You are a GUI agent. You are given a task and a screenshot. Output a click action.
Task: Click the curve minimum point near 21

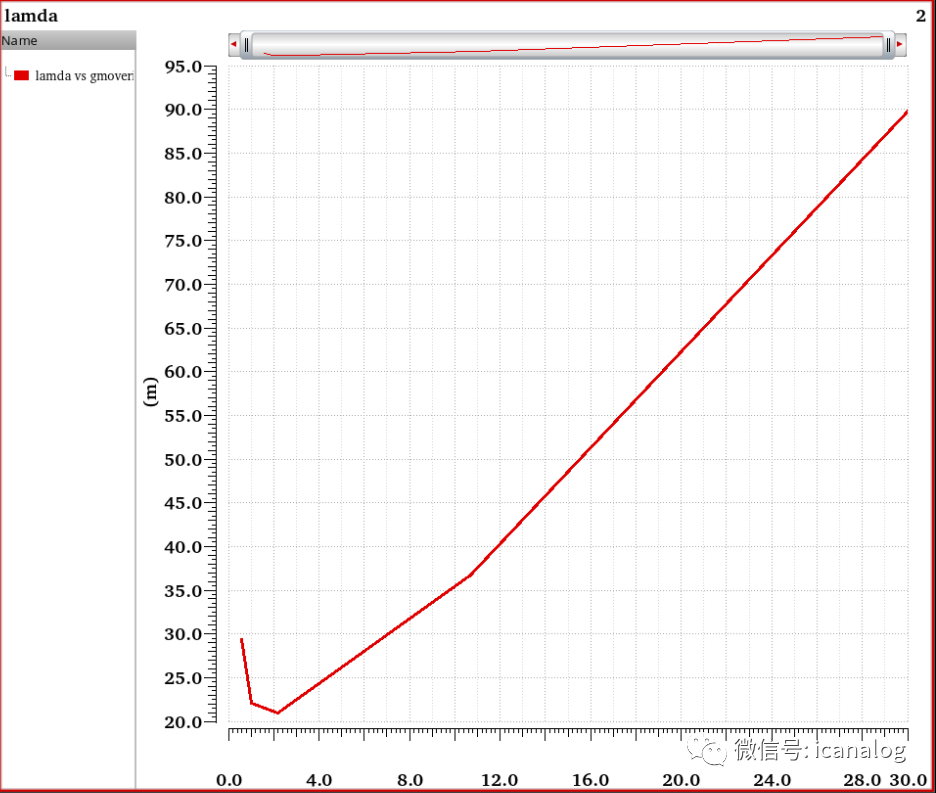click(278, 712)
